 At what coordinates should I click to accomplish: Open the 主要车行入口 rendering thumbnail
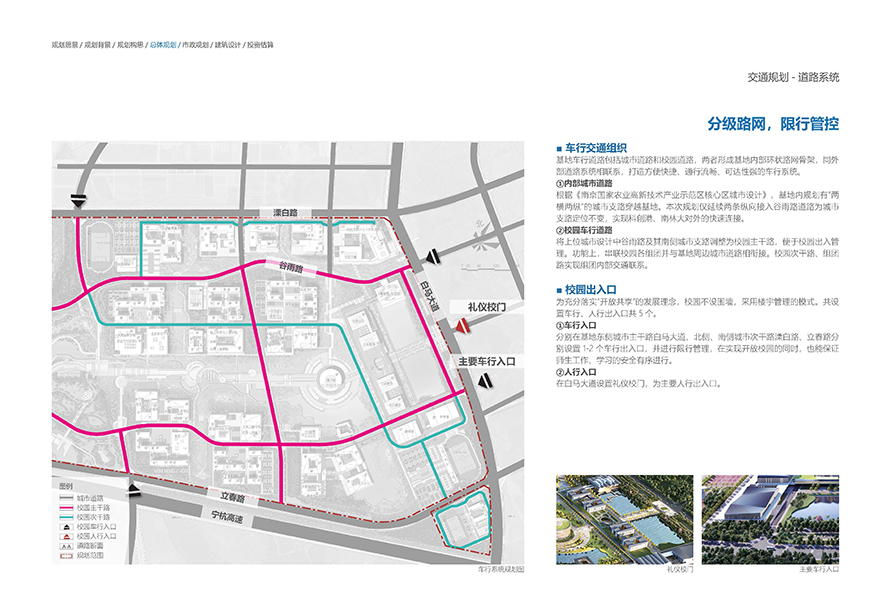(770, 520)
